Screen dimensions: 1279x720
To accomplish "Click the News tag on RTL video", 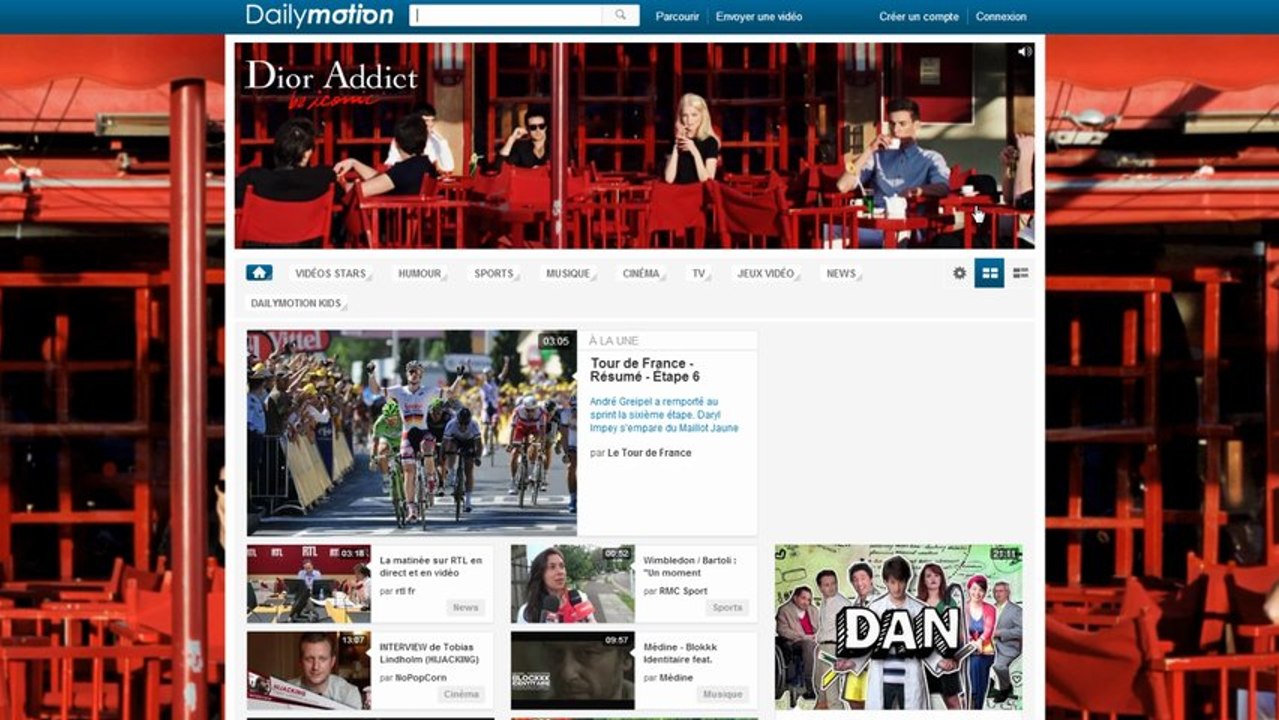I will click(x=465, y=608).
